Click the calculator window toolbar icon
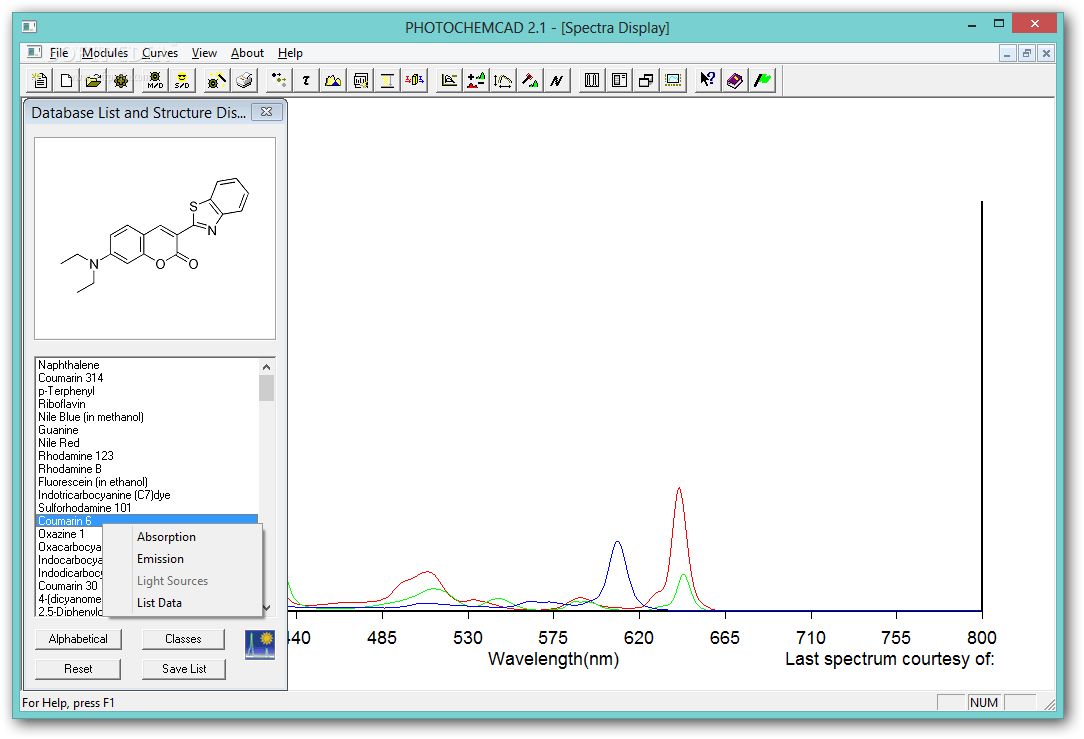Viewport: 1084px width, 739px height. click(360, 80)
